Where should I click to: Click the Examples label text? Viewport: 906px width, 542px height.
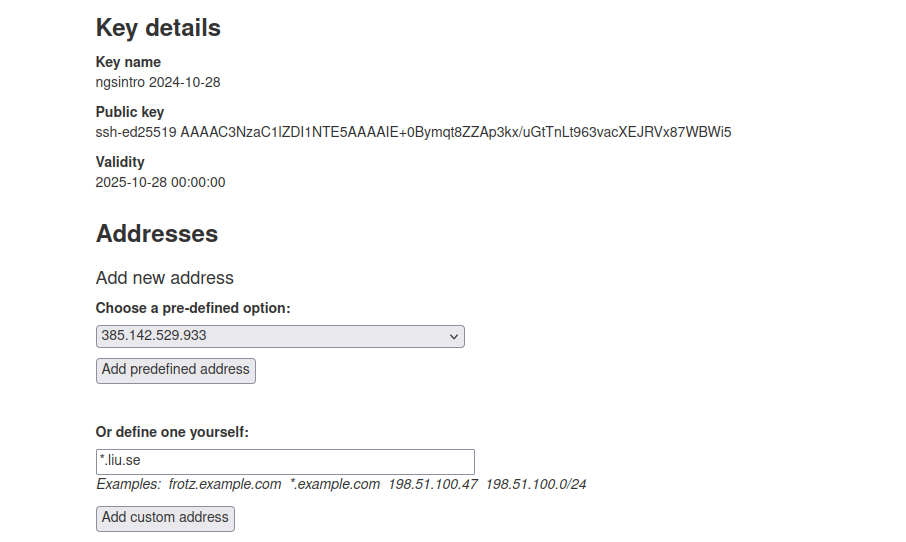click(128, 484)
